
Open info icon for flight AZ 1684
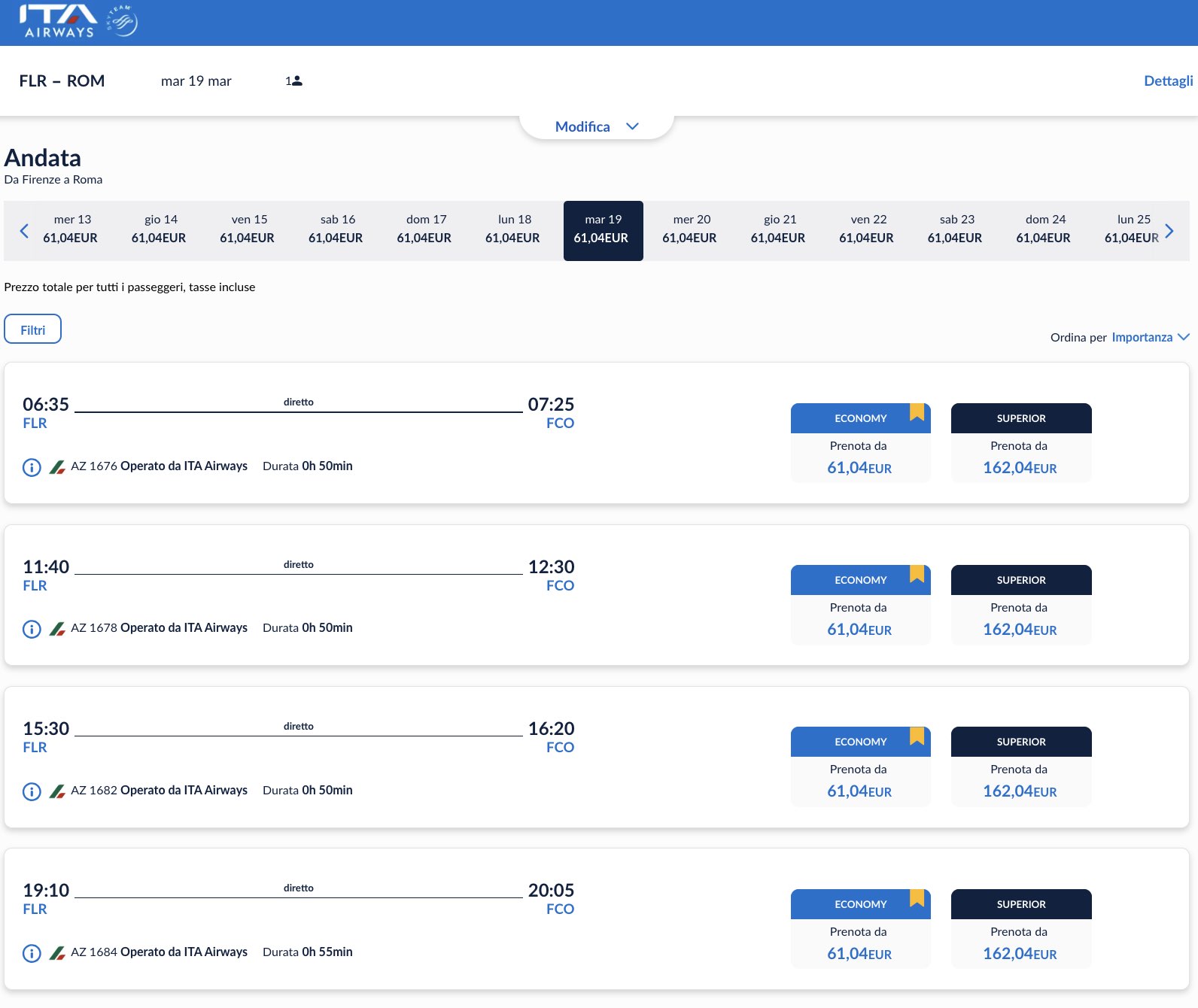(32, 953)
